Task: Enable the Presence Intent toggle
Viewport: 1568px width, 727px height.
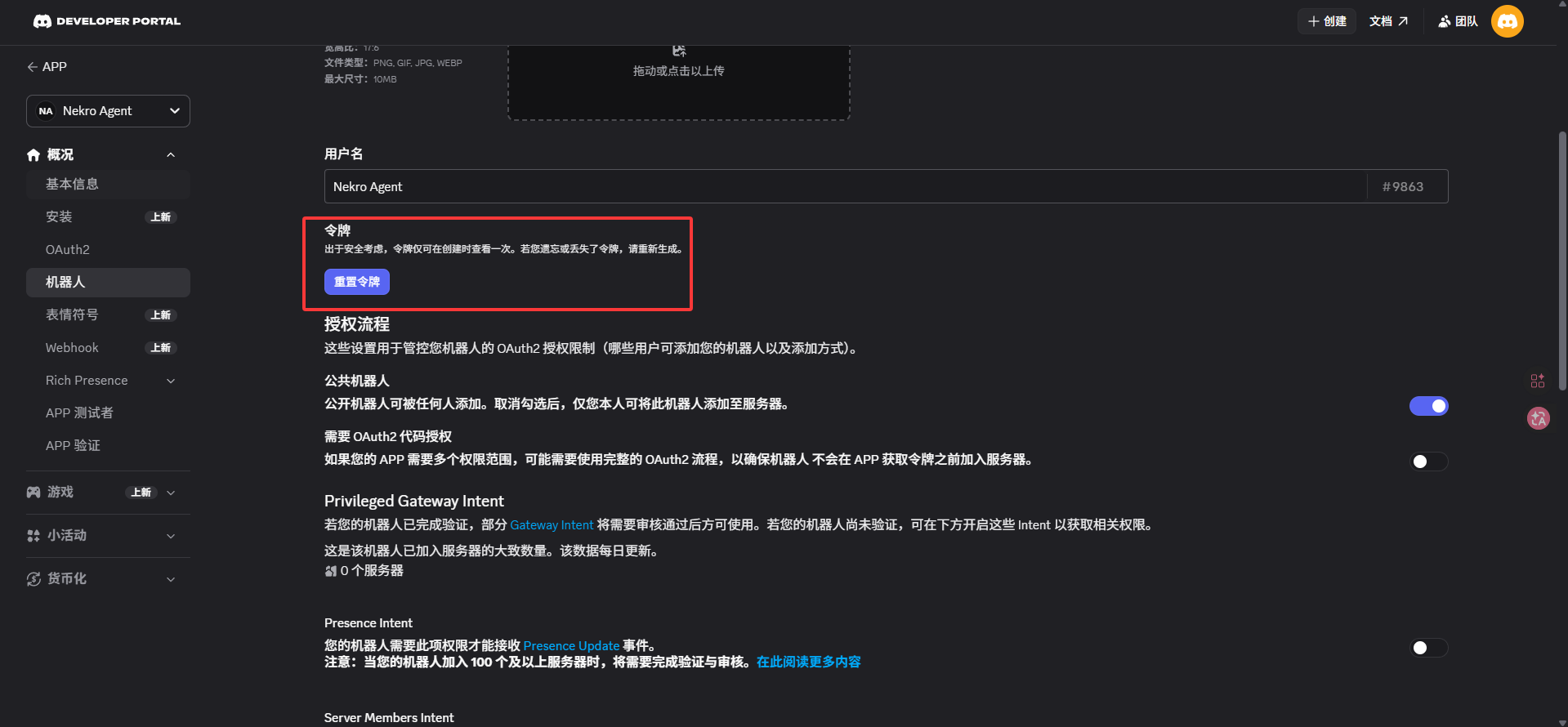Action: pyautogui.click(x=1428, y=648)
